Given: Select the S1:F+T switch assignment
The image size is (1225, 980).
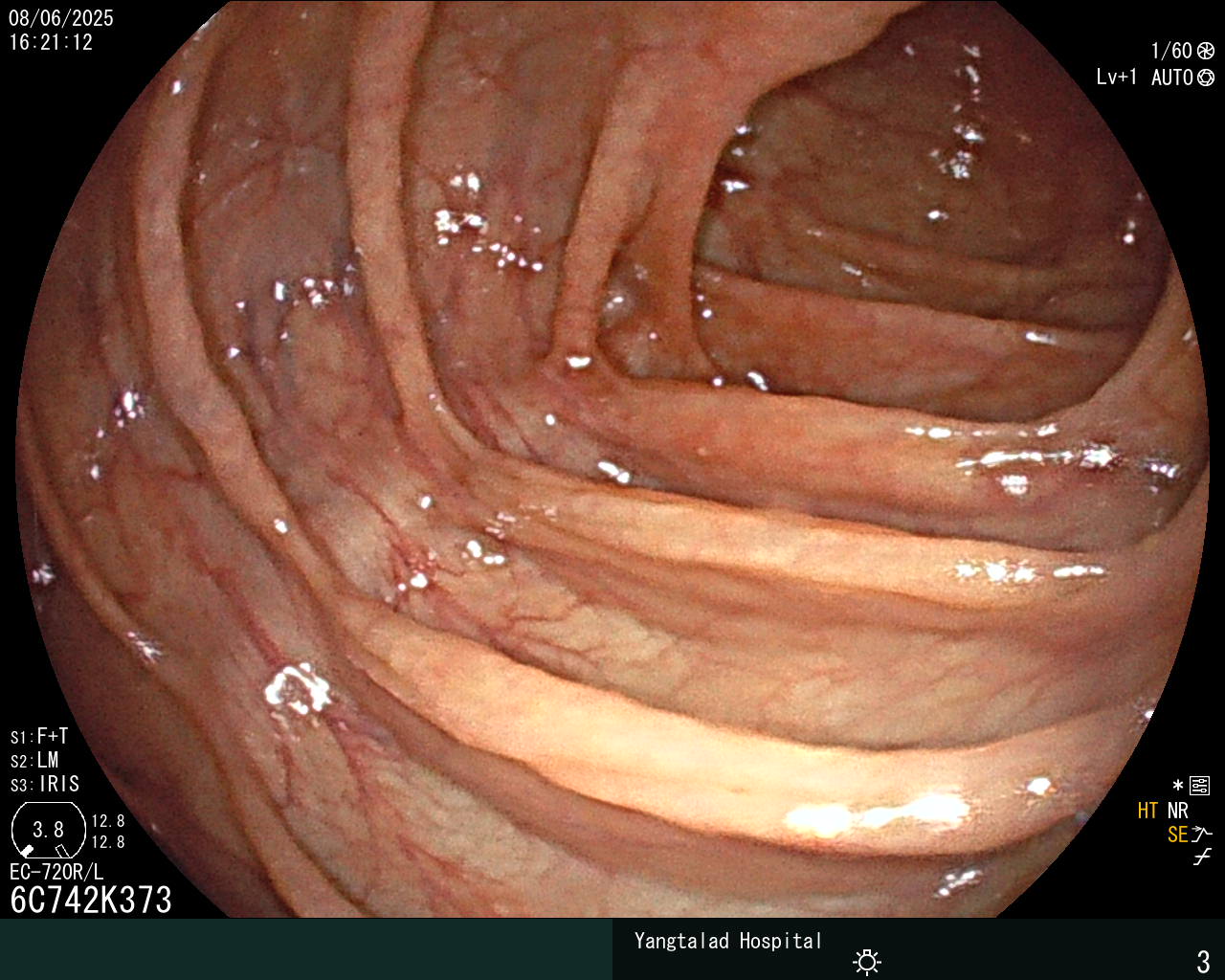Looking at the screenshot, I should click(39, 736).
